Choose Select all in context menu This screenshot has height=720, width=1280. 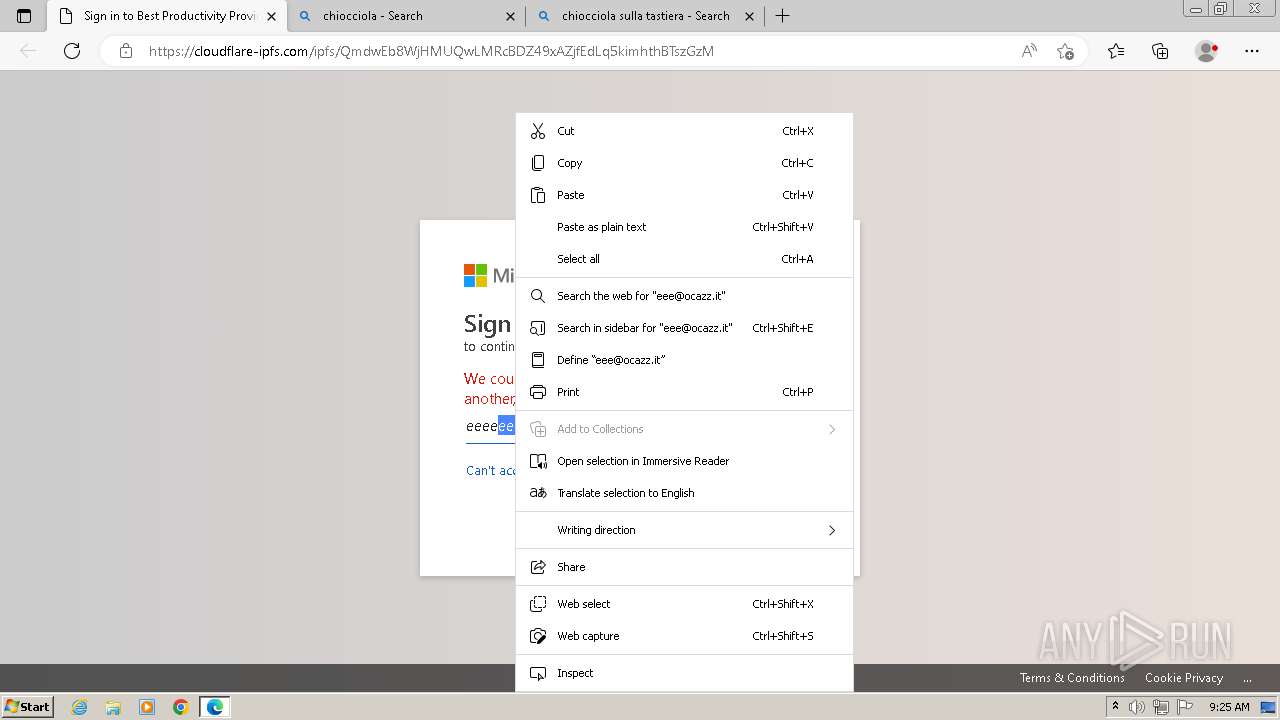685,259
